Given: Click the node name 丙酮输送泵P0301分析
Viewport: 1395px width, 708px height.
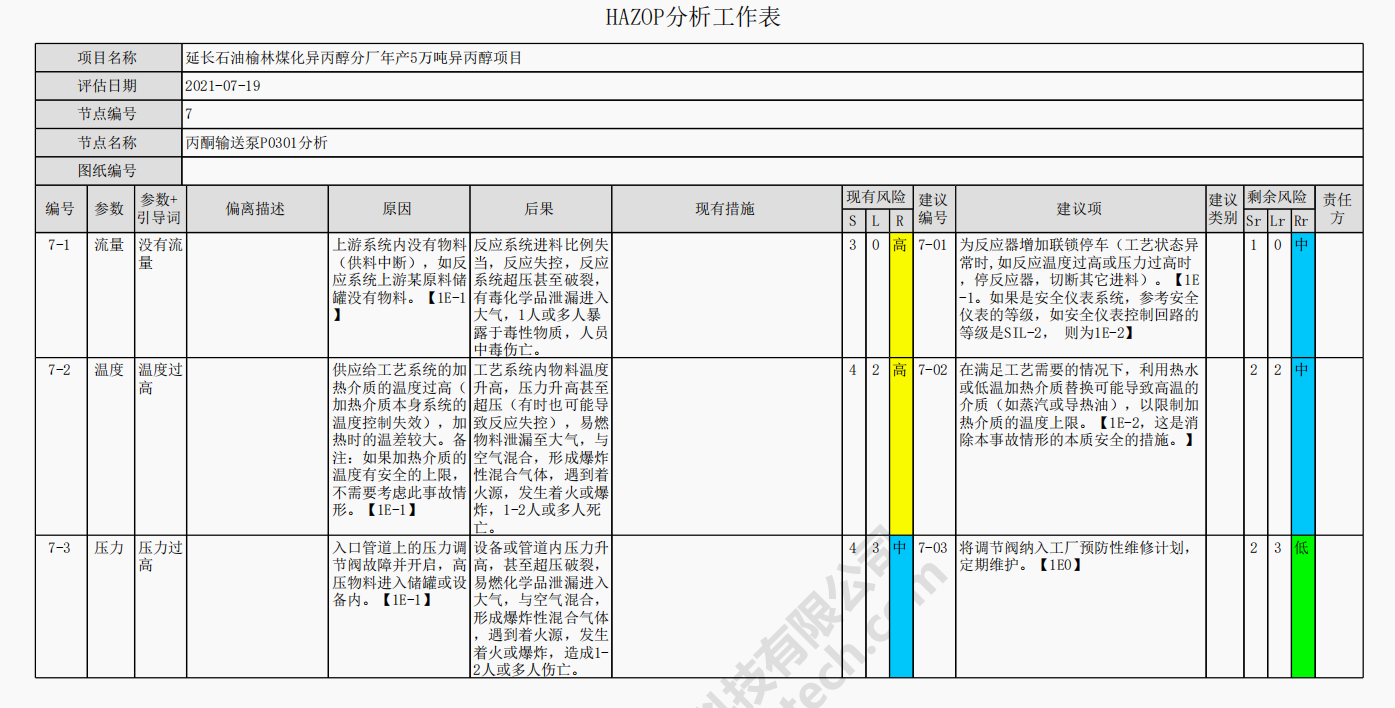Looking at the screenshot, I should tap(257, 143).
